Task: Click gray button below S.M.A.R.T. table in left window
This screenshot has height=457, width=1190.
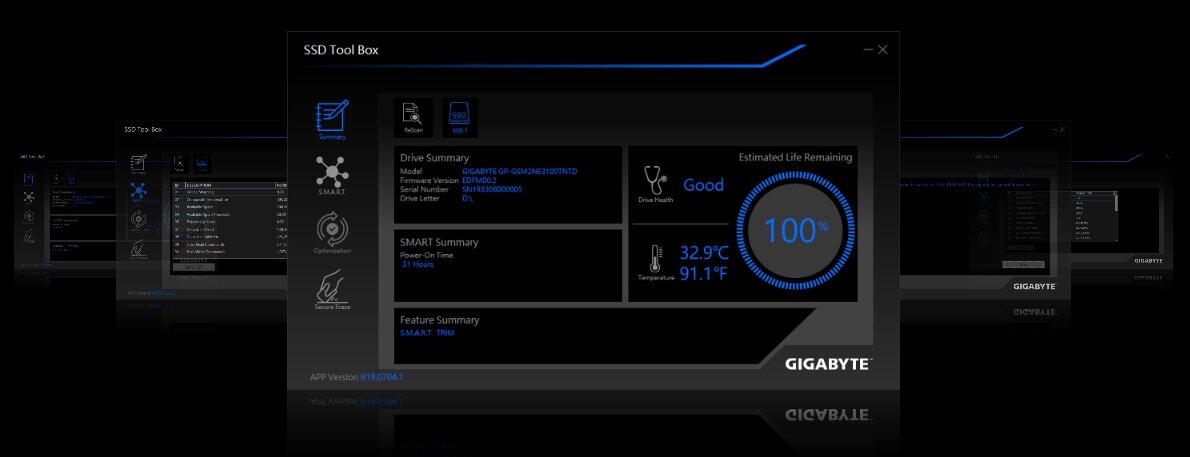Action: pos(194,267)
